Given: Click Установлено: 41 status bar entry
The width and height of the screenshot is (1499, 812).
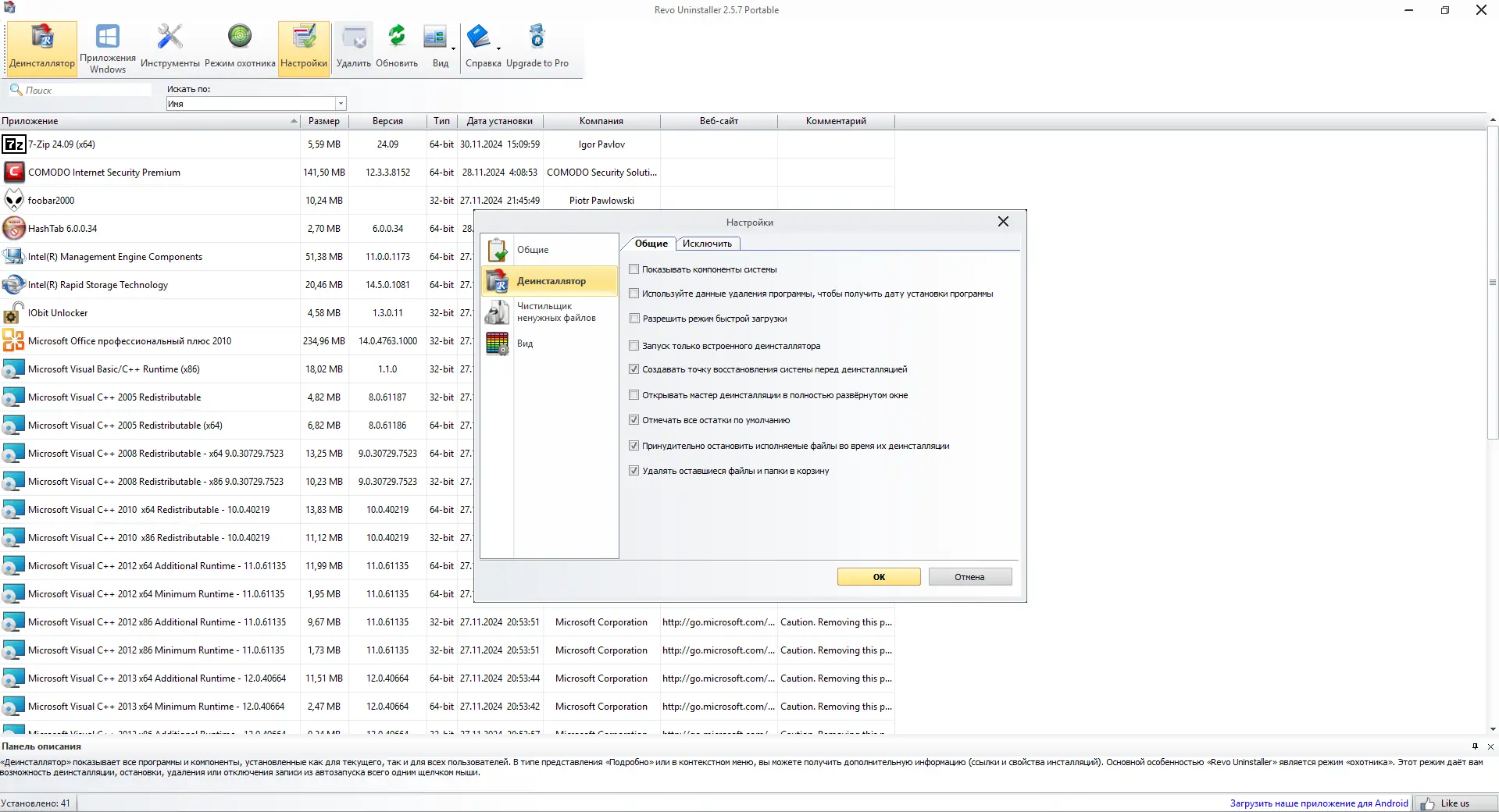Looking at the screenshot, I should pyautogui.click(x=36, y=803).
